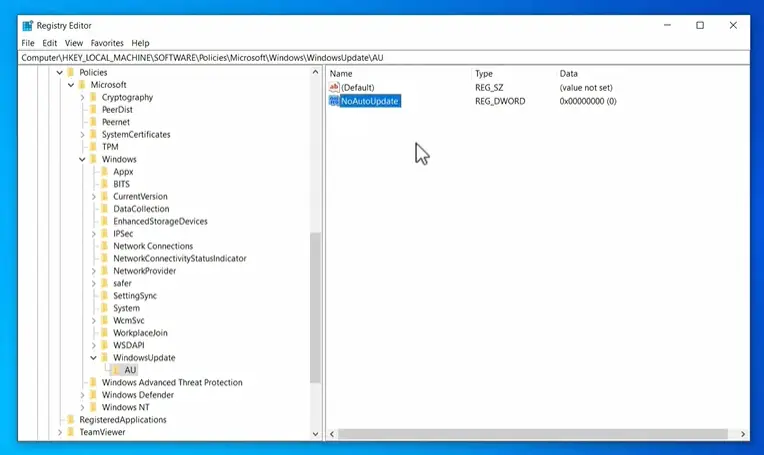Screen dimensions: 764x455
Task: Click the tree pane vertical scrollbar thumb
Action: pyautogui.click(x=315, y=308)
